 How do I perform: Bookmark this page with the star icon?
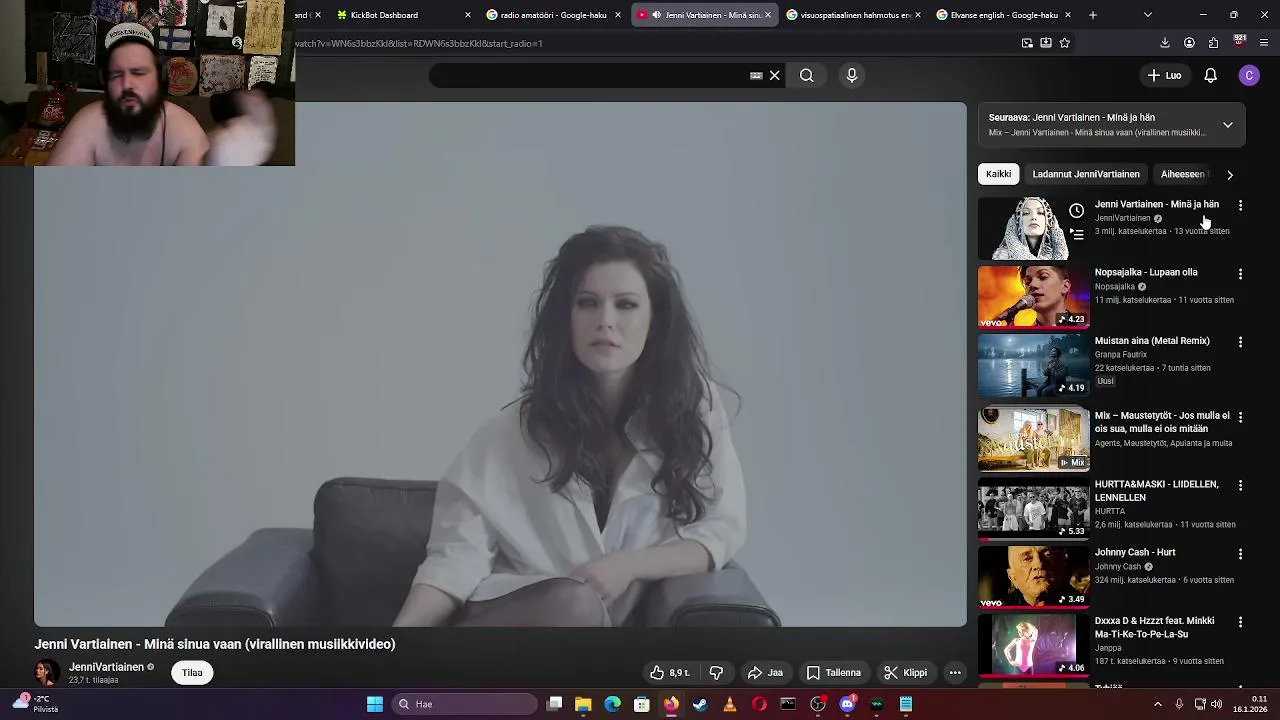[1065, 43]
